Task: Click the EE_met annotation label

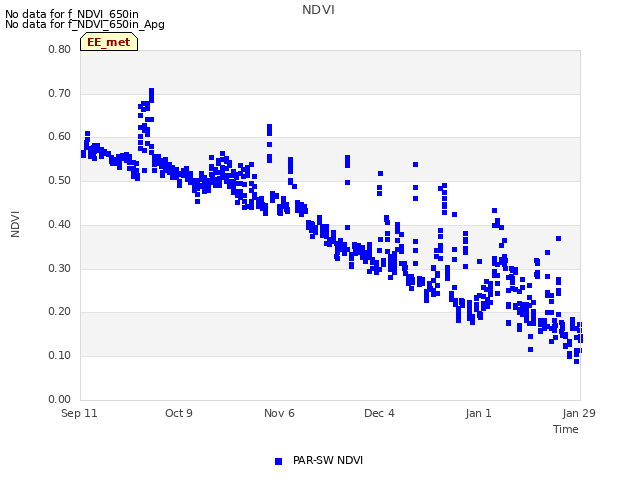Action: (109, 42)
